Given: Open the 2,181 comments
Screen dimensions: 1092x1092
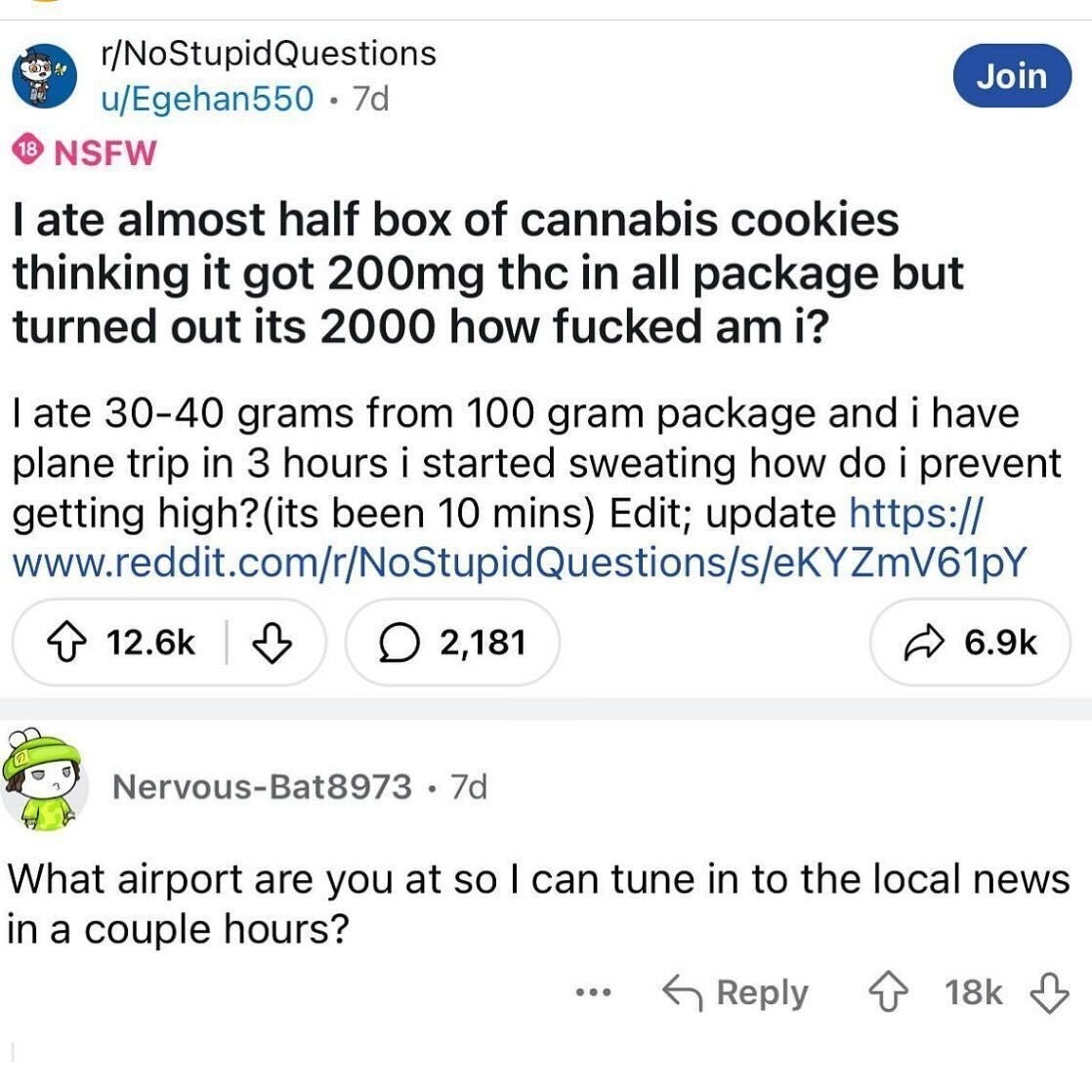Looking at the screenshot, I should point(452,643).
